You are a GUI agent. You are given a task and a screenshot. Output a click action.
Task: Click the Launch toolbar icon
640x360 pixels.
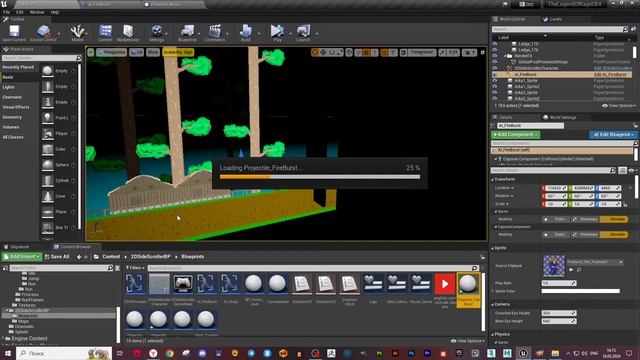click(303, 33)
